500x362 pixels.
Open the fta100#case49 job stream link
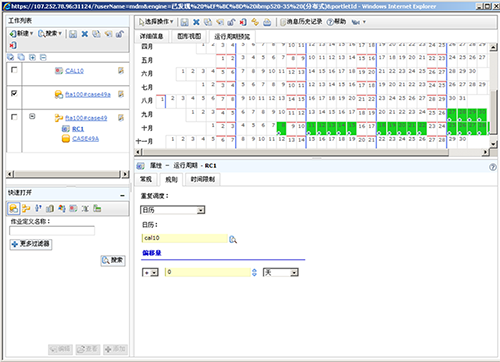pos(86,118)
